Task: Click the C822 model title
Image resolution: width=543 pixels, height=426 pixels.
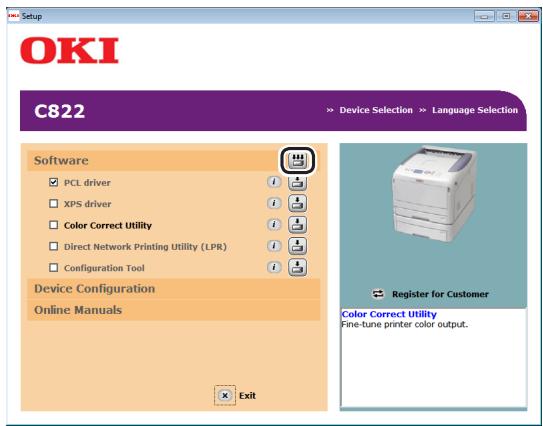Action: point(60,111)
